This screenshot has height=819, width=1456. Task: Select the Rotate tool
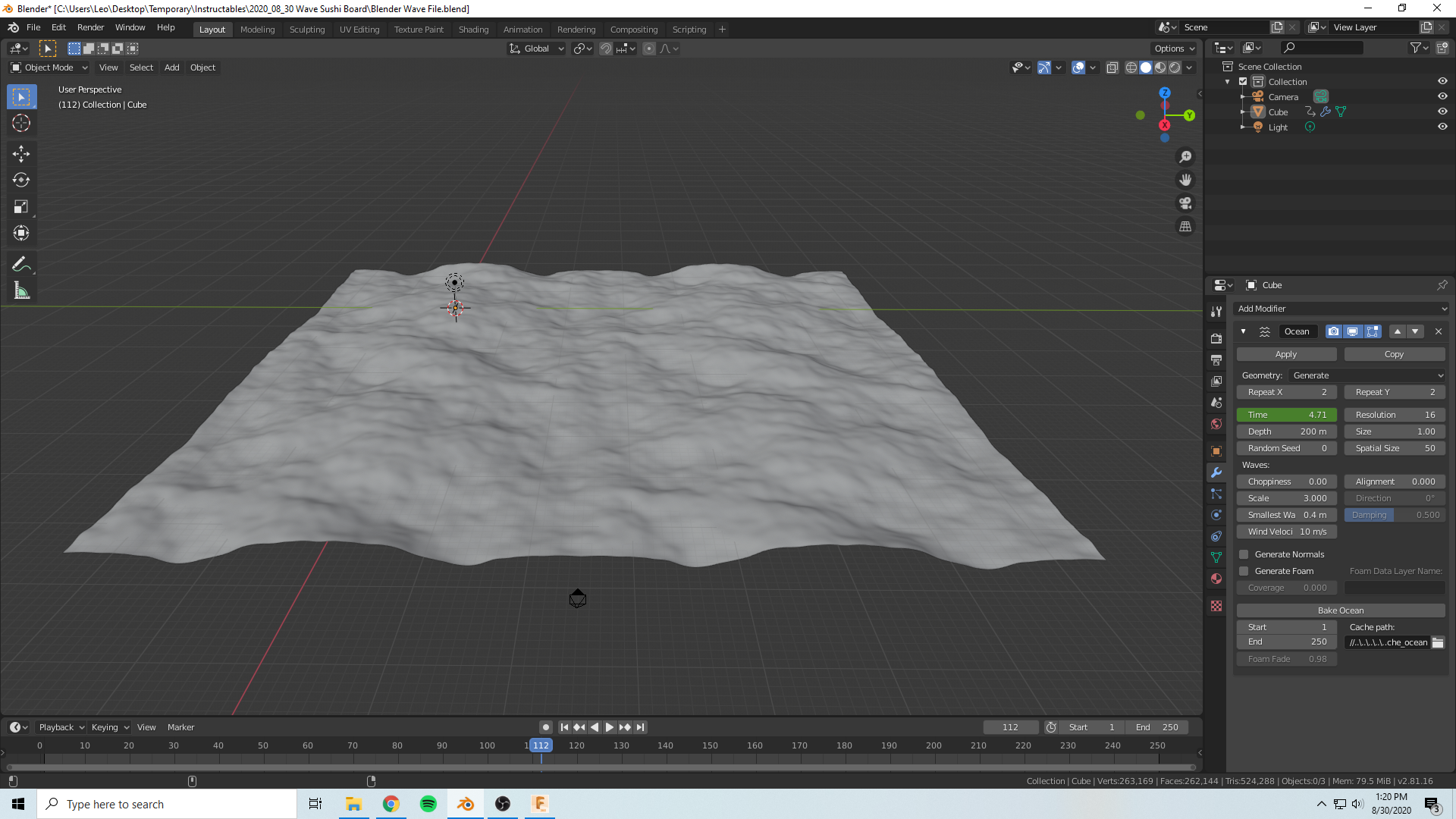click(21, 180)
